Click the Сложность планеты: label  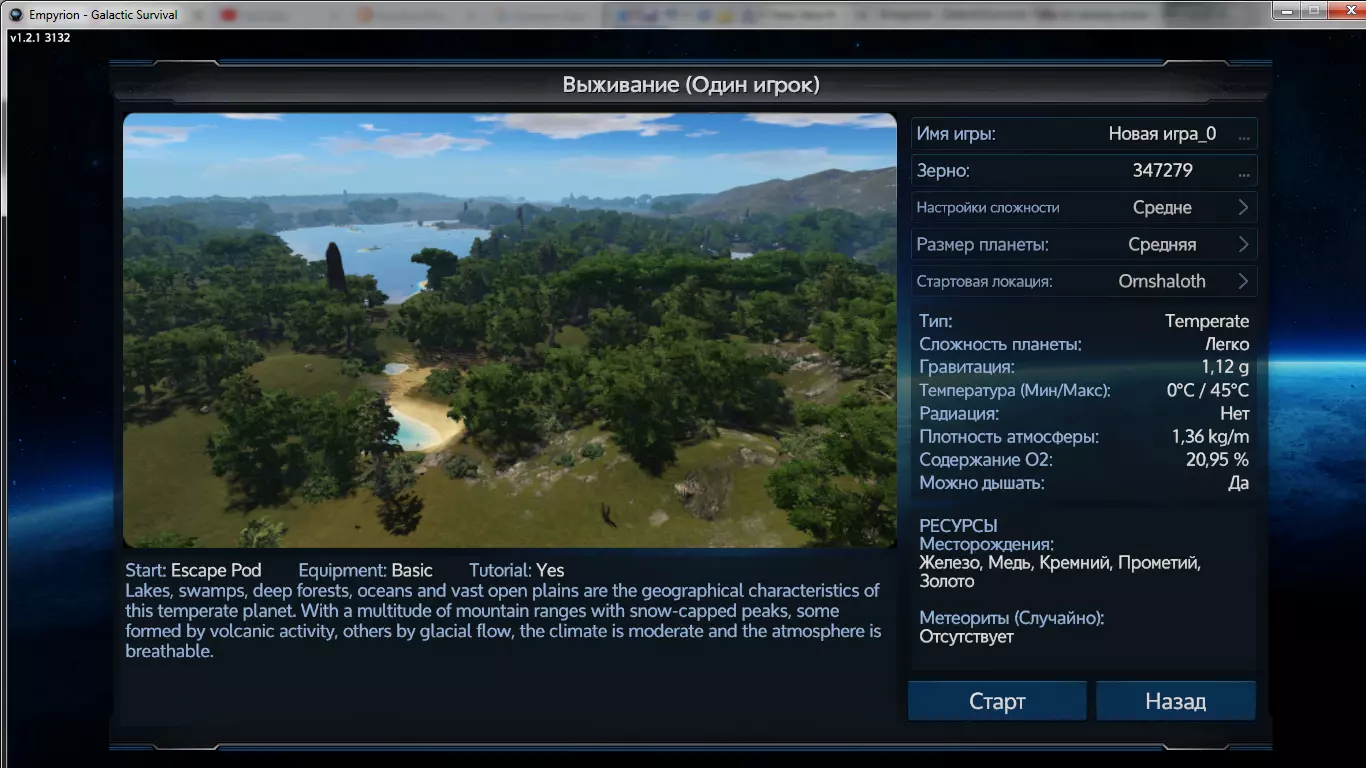[x=1000, y=345]
